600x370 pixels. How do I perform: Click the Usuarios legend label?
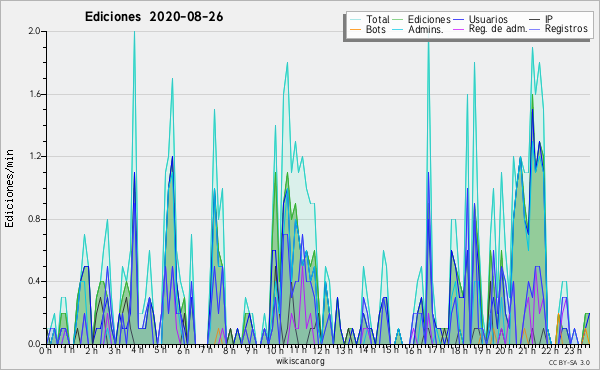click(x=488, y=19)
